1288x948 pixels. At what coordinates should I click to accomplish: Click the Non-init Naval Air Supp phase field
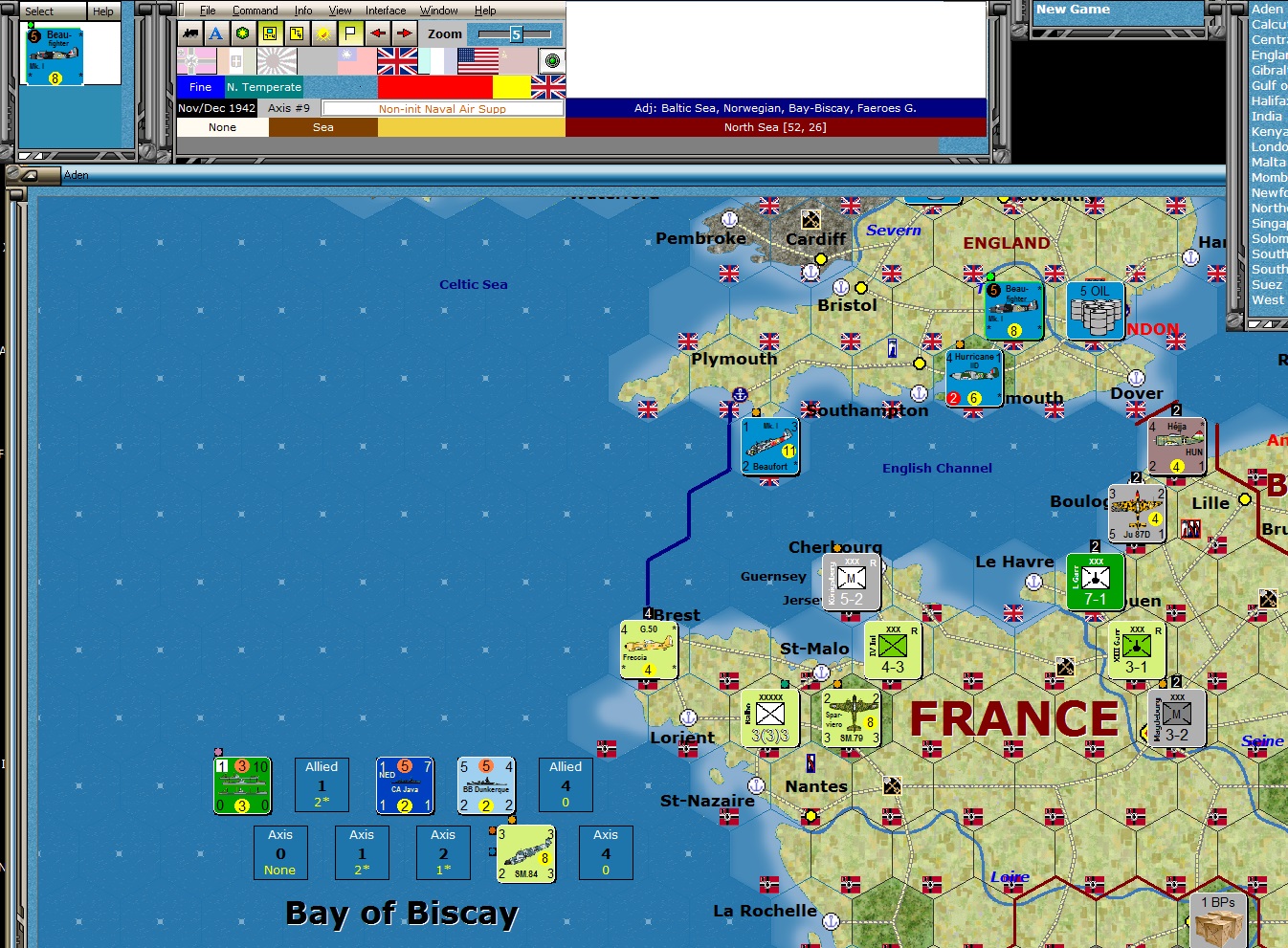442,108
